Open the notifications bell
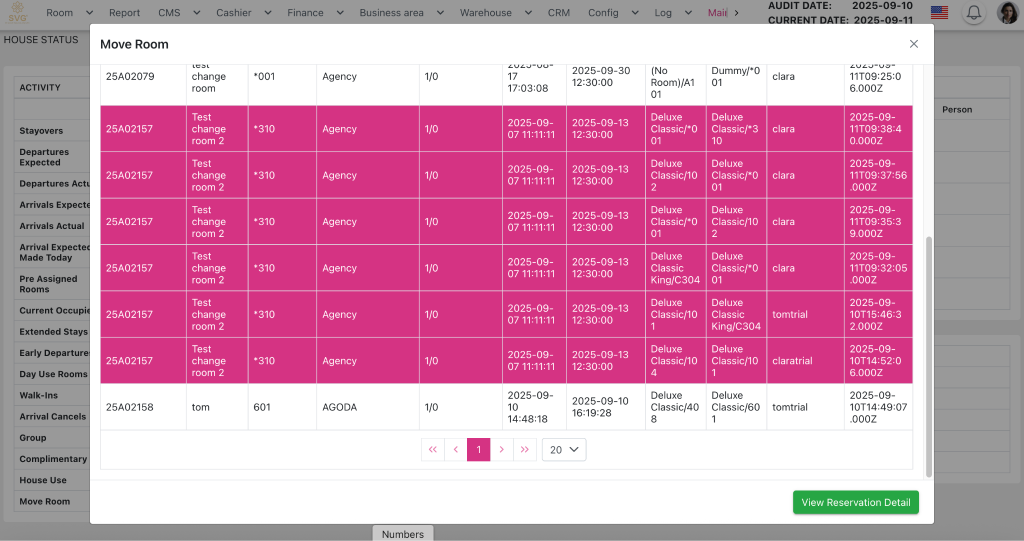The image size is (1024, 541). pyautogui.click(x=972, y=13)
